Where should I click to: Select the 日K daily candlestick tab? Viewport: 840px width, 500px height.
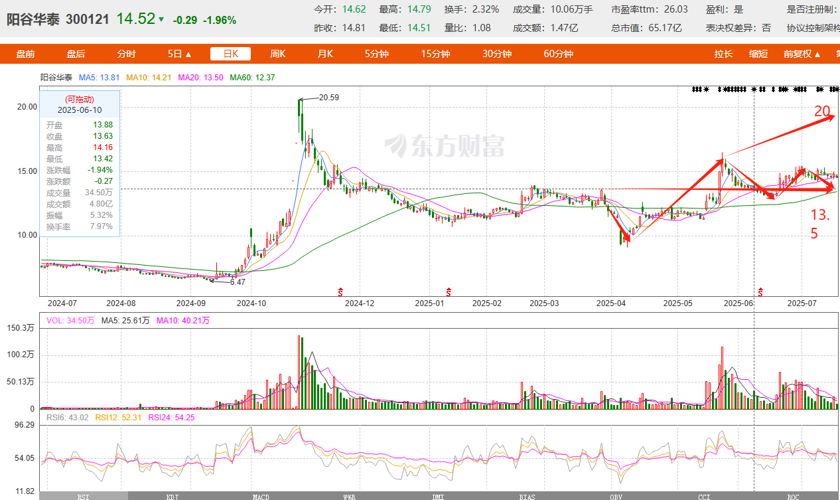point(230,54)
